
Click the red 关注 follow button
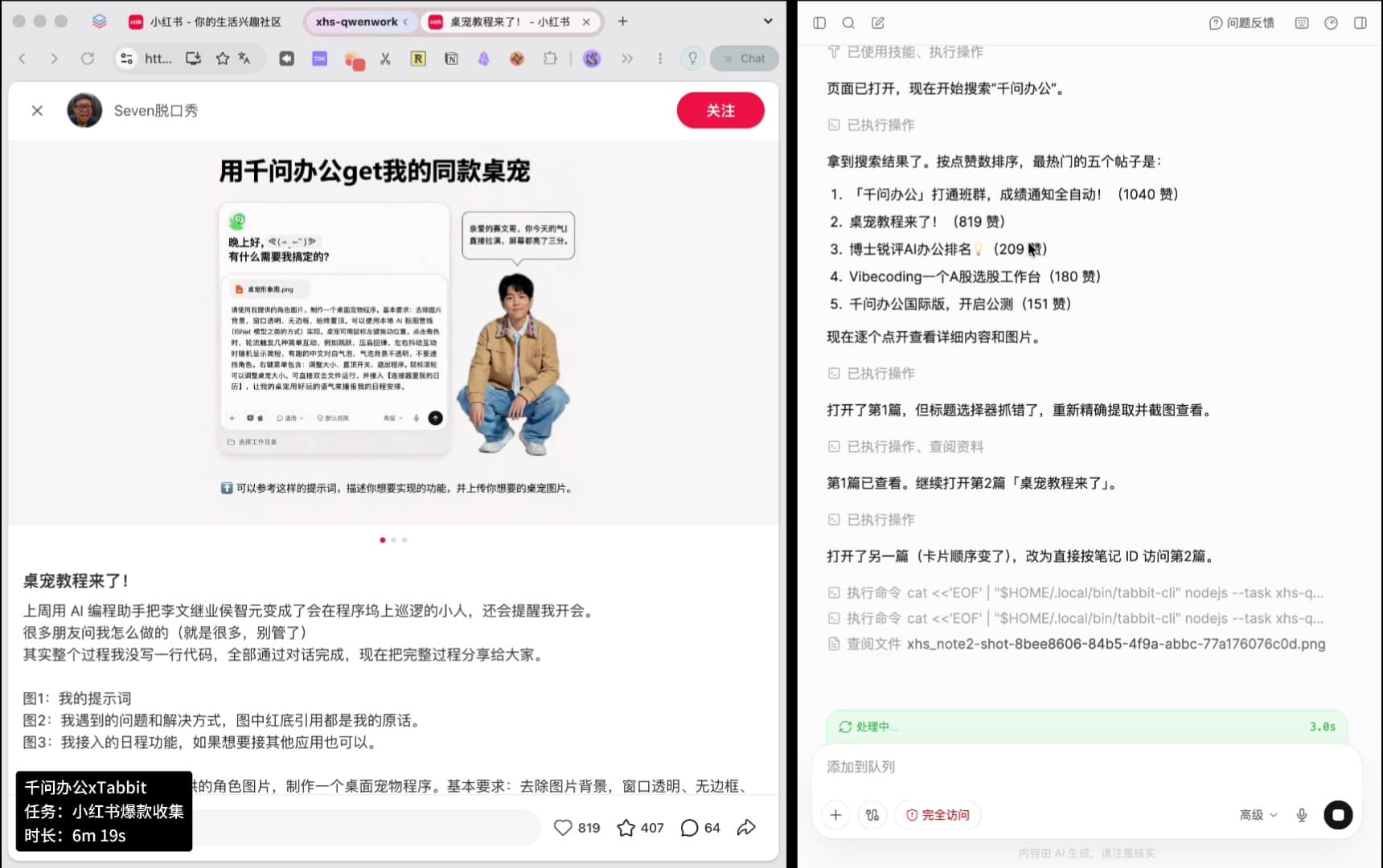coord(720,111)
